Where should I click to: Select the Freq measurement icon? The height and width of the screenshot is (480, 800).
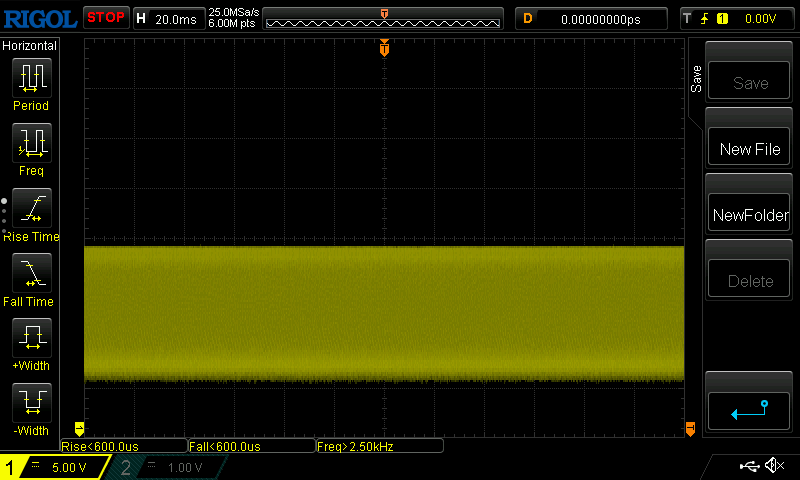[x=32, y=142]
